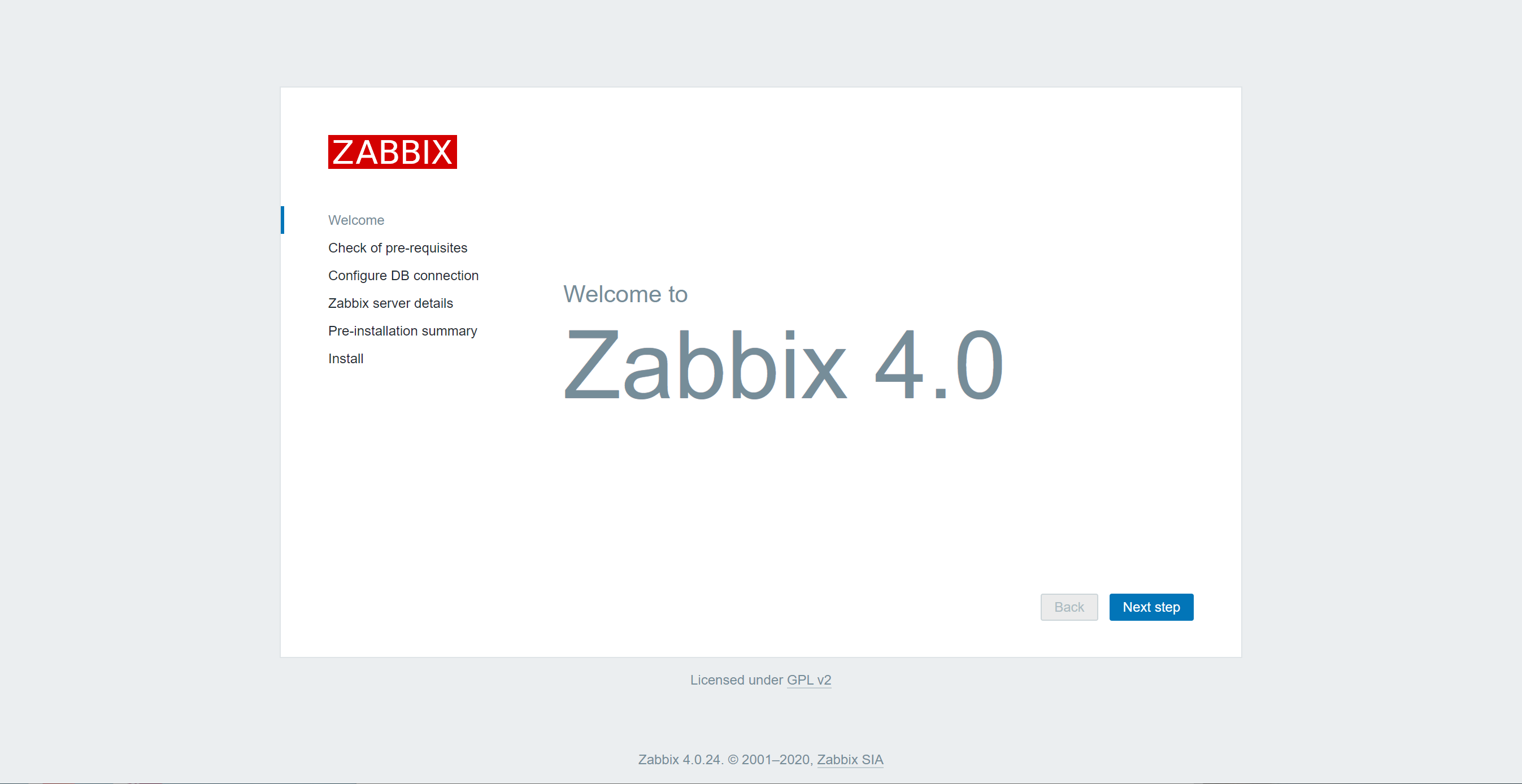Return to database setup via Configure DB connection

pyautogui.click(x=403, y=275)
